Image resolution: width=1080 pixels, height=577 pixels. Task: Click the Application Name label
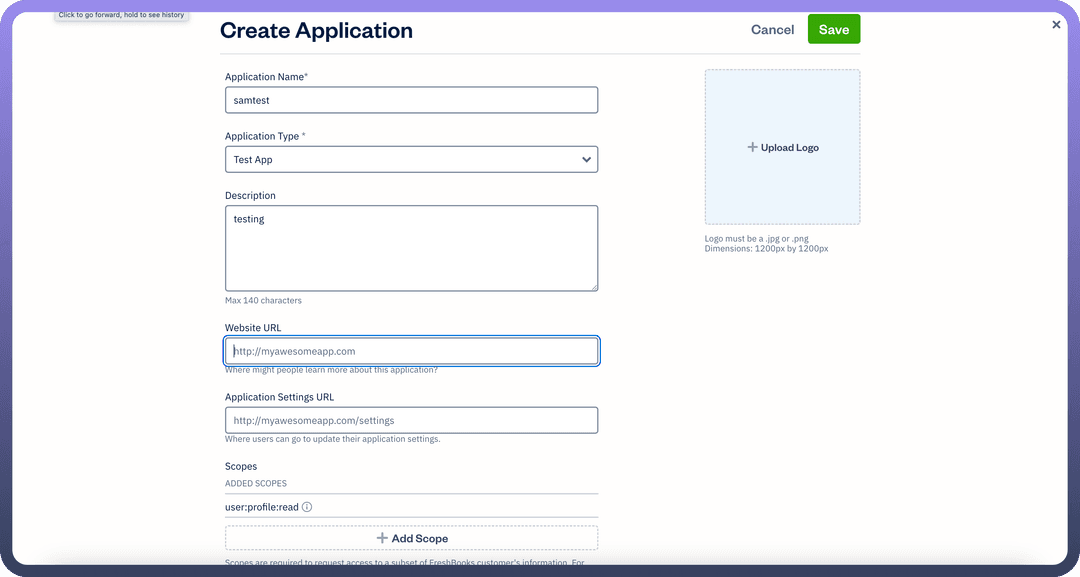click(265, 77)
